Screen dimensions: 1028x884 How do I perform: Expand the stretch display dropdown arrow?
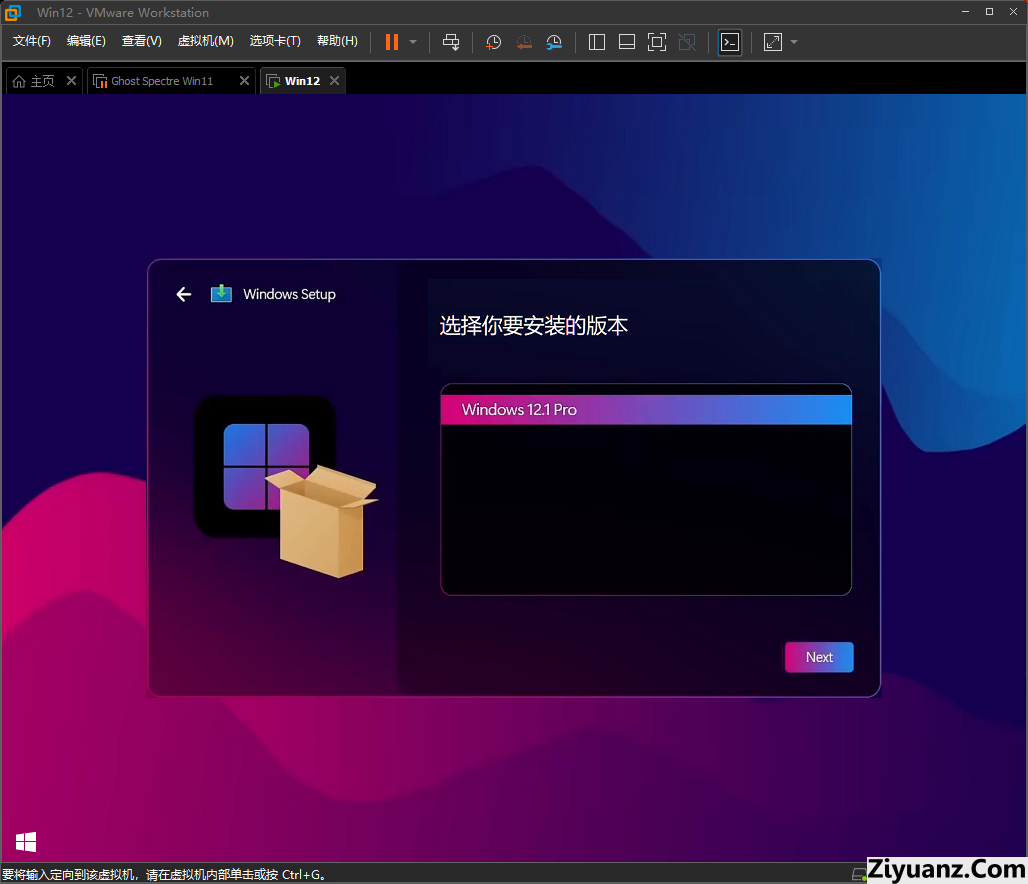794,42
